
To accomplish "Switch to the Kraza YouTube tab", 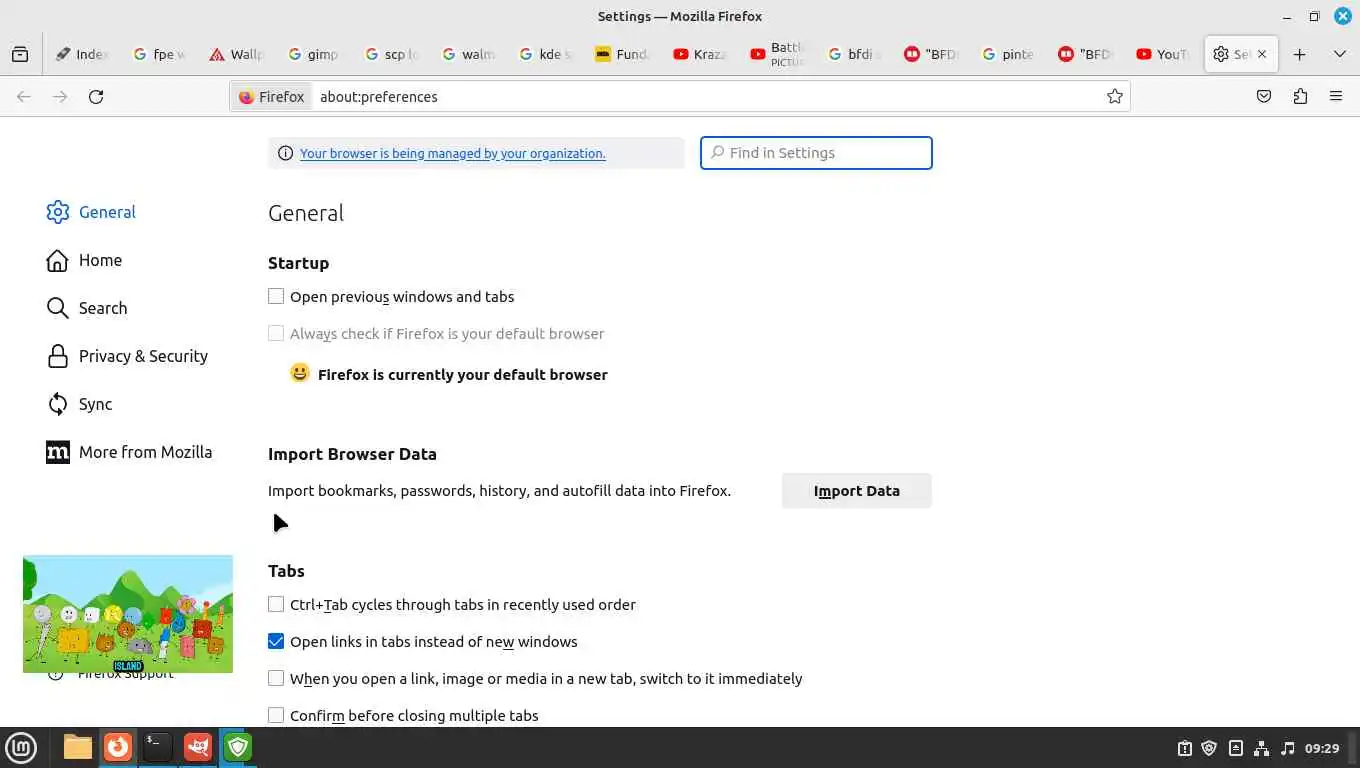I will (x=701, y=55).
